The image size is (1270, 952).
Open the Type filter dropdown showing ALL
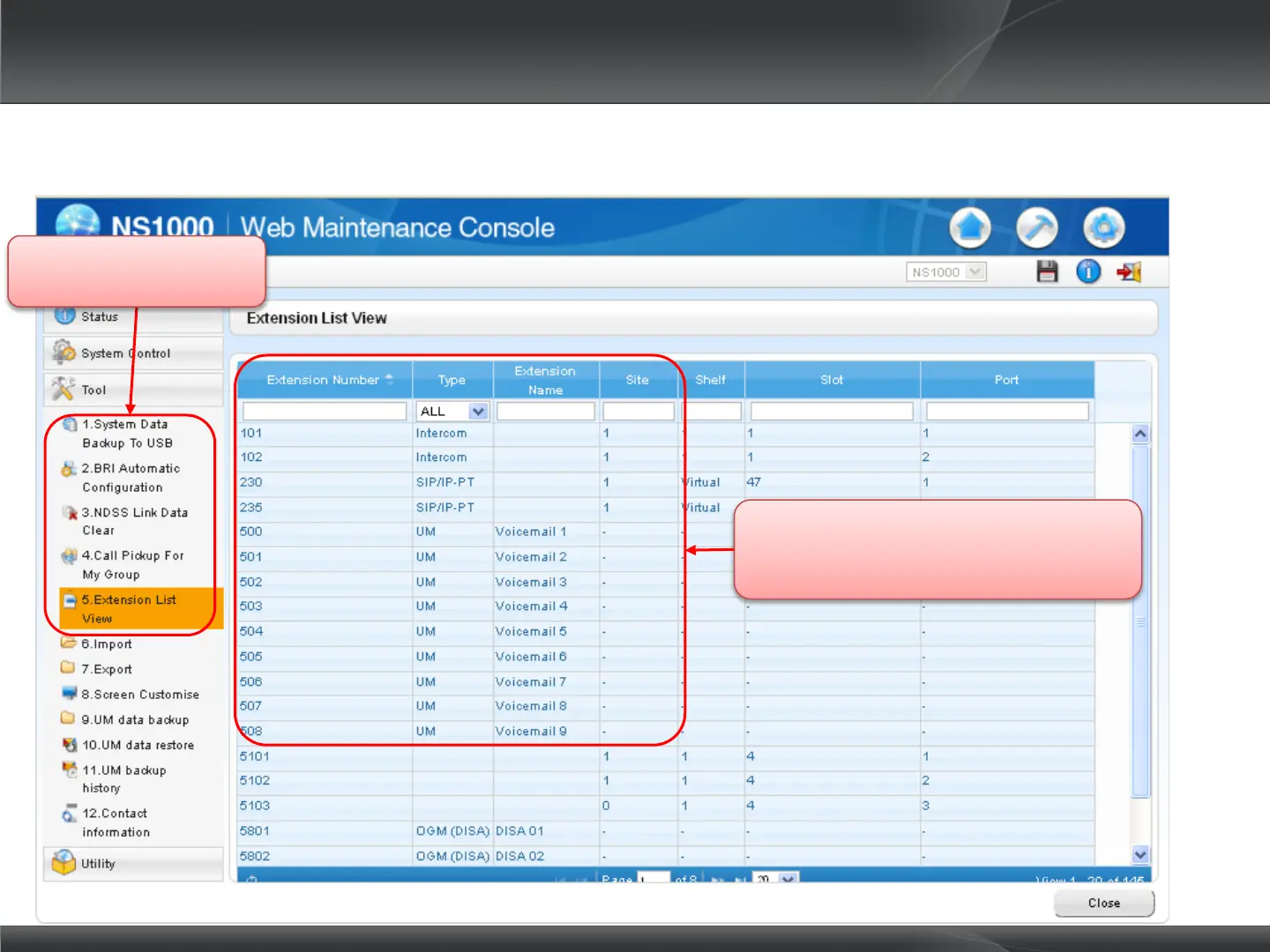[452, 412]
